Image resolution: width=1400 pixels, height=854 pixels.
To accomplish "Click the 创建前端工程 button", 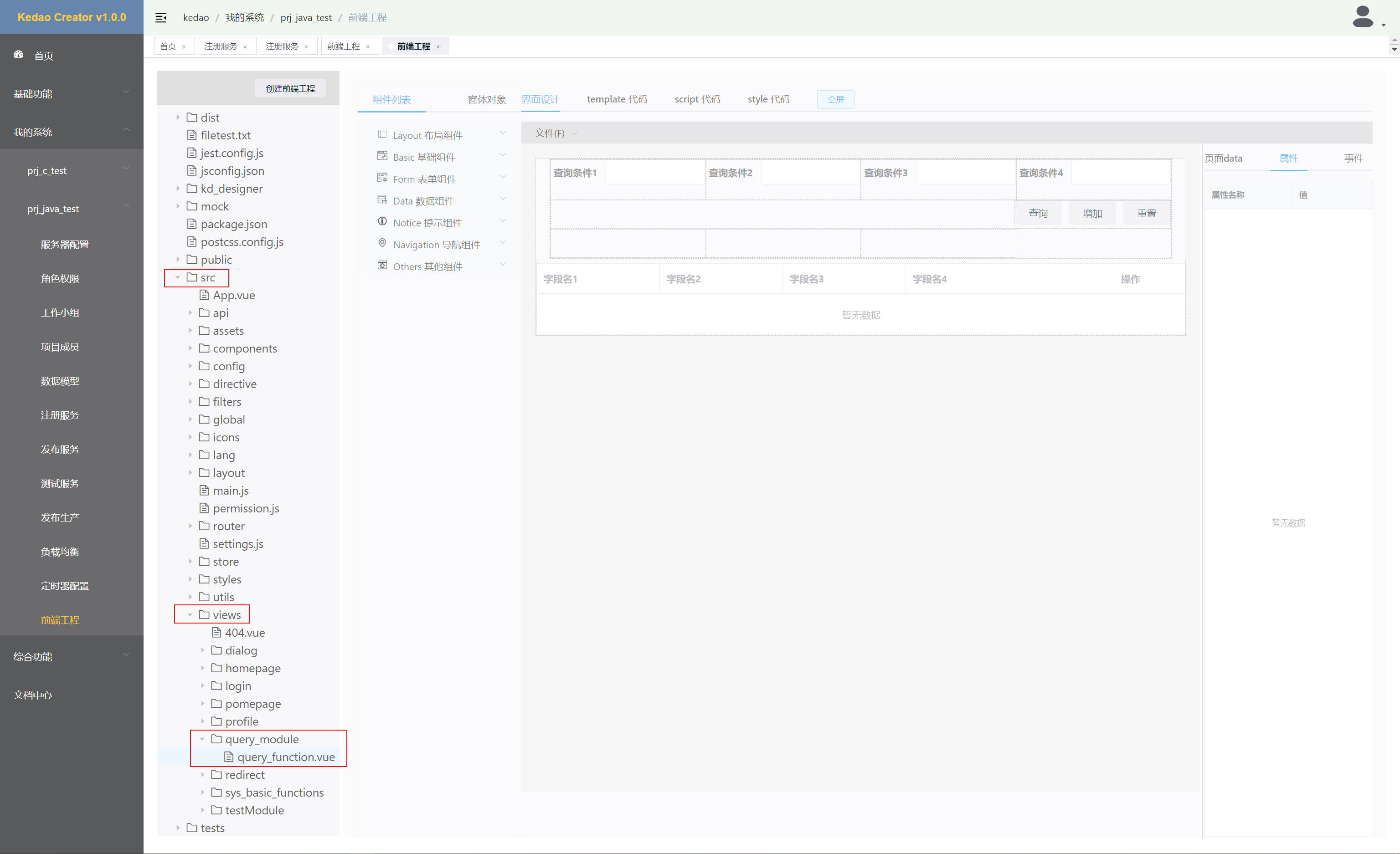I will tap(290, 88).
